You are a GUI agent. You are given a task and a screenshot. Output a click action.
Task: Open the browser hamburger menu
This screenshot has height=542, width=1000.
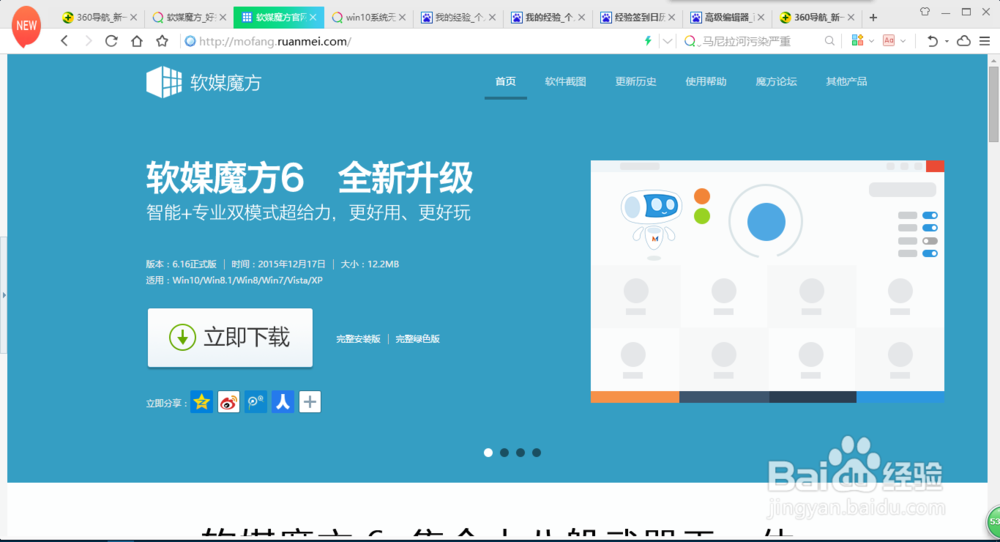pyautogui.click(x=985, y=41)
